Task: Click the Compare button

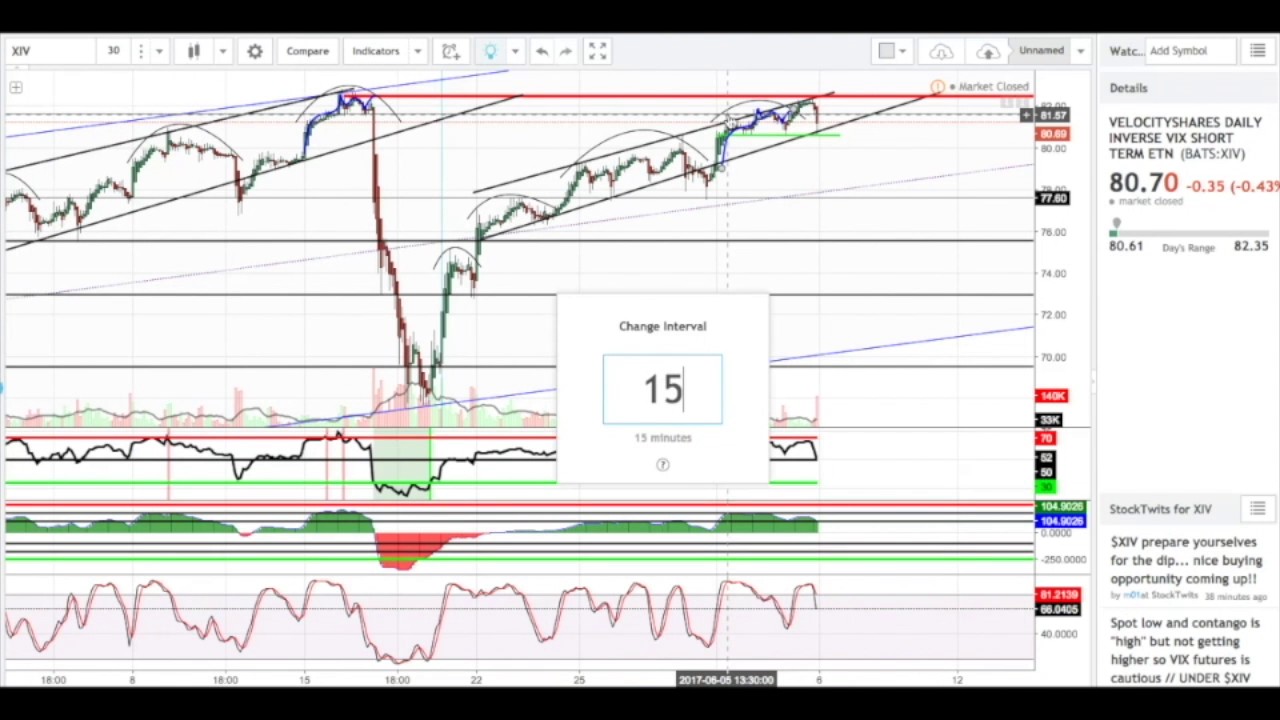Action: (307, 51)
